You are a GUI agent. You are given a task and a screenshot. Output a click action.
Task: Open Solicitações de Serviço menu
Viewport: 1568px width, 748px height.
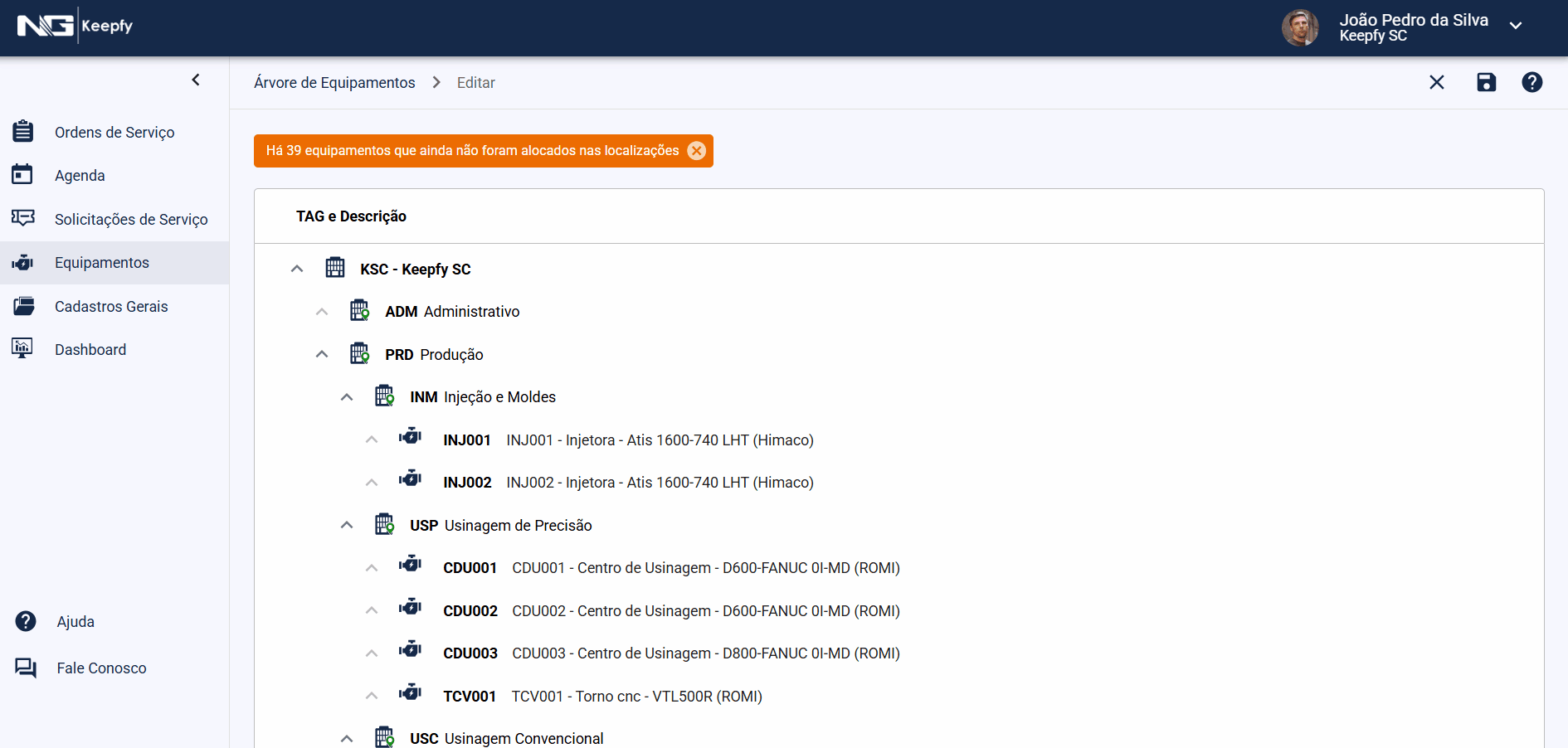[x=130, y=219]
